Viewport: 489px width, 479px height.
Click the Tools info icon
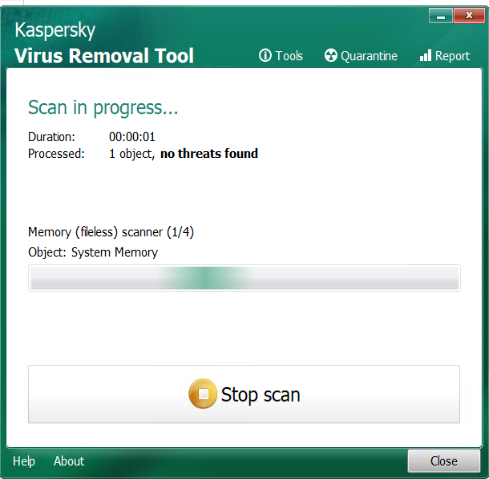click(x=265, y=55)
